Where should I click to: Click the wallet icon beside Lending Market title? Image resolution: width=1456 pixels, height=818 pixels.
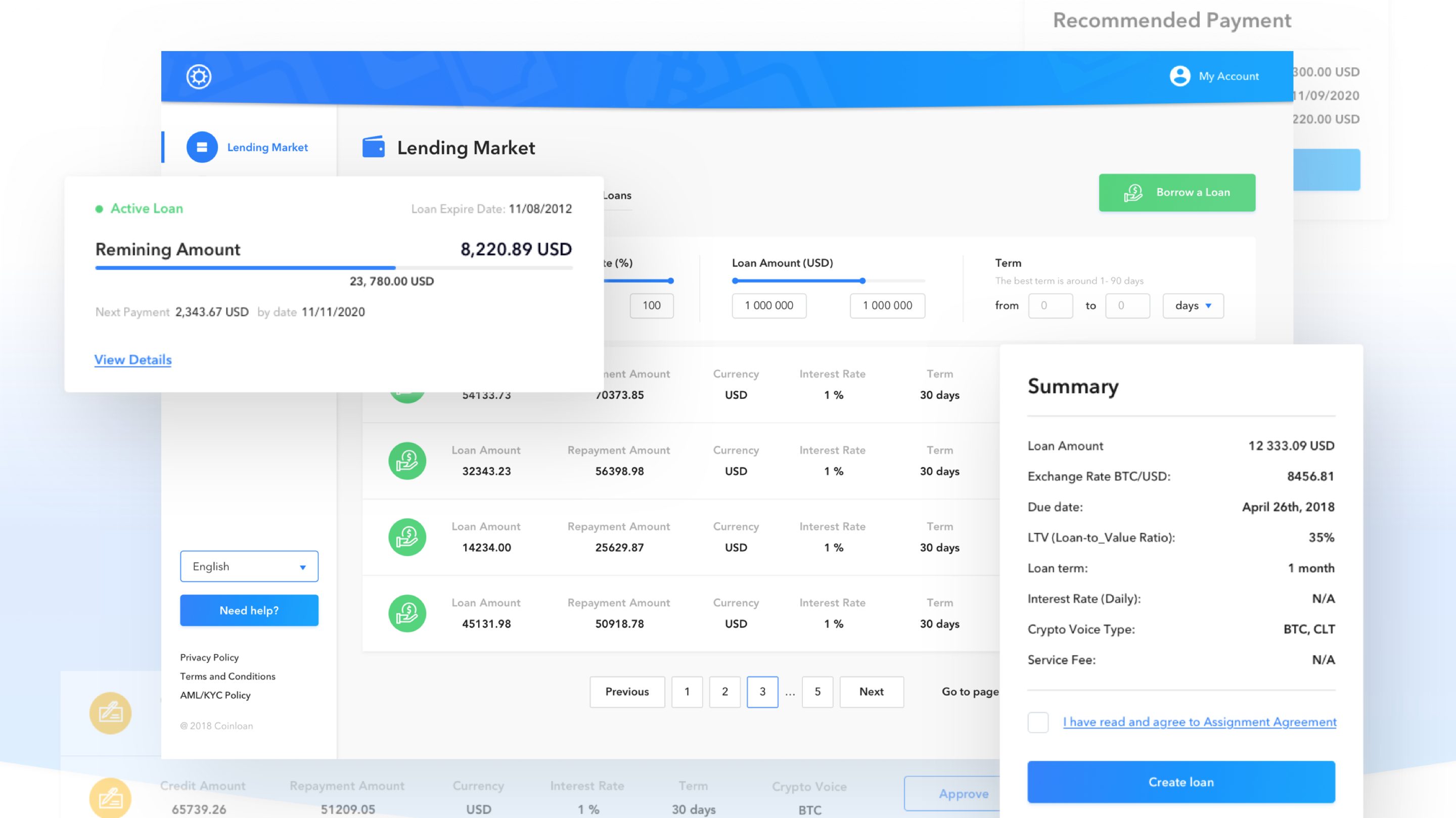coord(374,147)
